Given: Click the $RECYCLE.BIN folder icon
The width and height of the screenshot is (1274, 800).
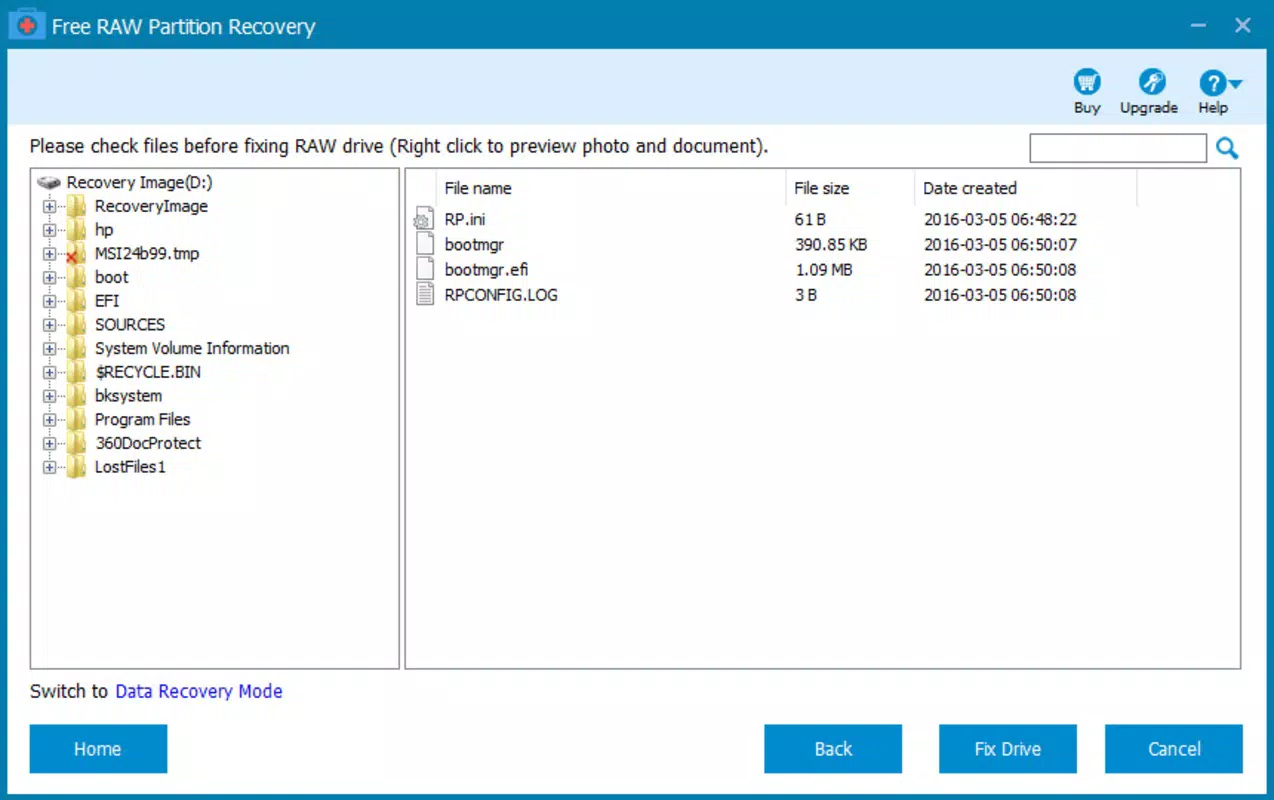Looking at the screenshot, I should [77, 372].
